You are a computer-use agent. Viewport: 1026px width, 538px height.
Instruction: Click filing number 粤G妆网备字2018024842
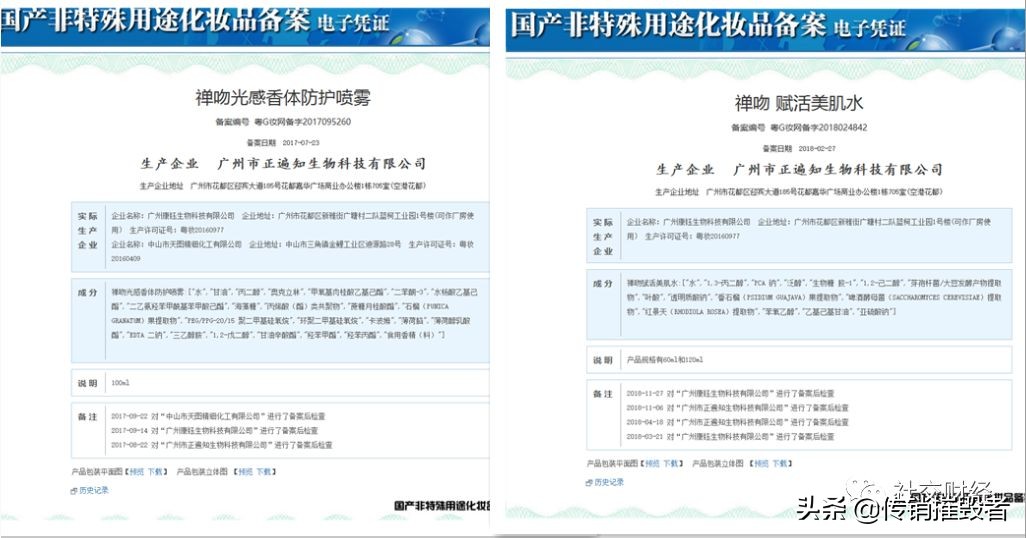point(819,128)
